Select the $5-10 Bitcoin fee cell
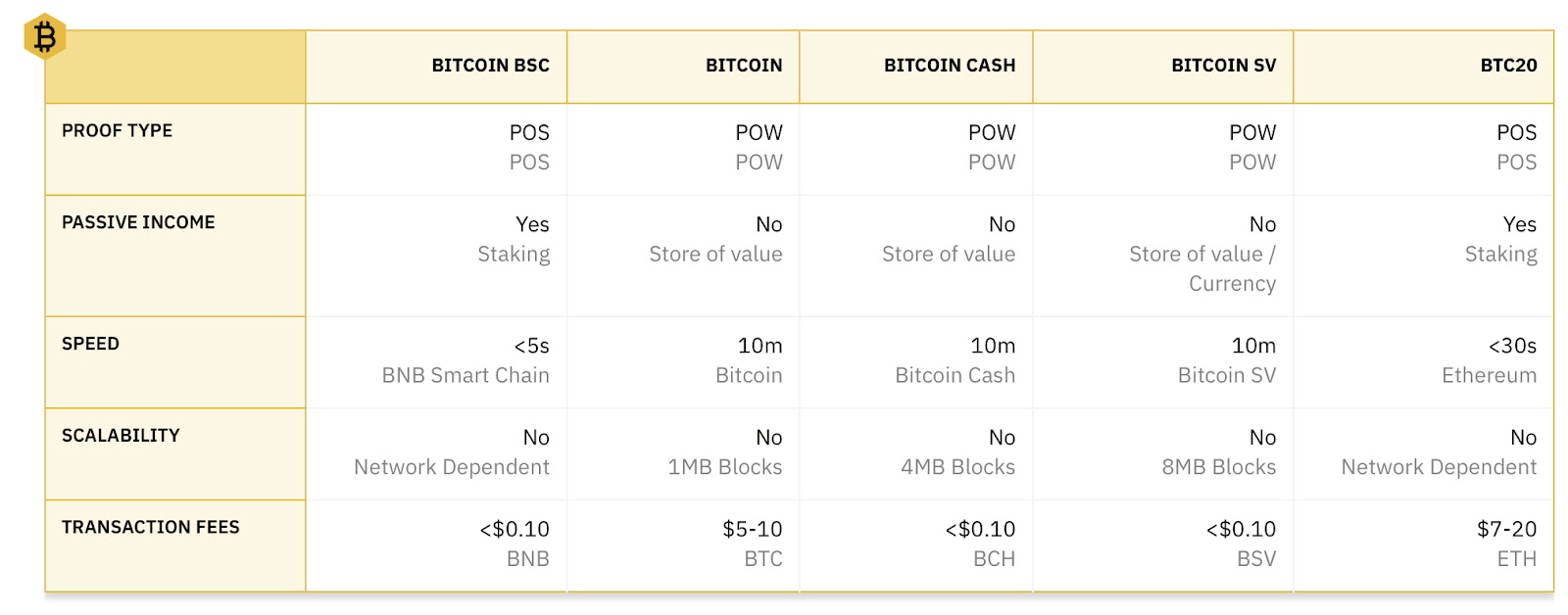Viewport: 1568px width, 615px height. tap(752, 530)
